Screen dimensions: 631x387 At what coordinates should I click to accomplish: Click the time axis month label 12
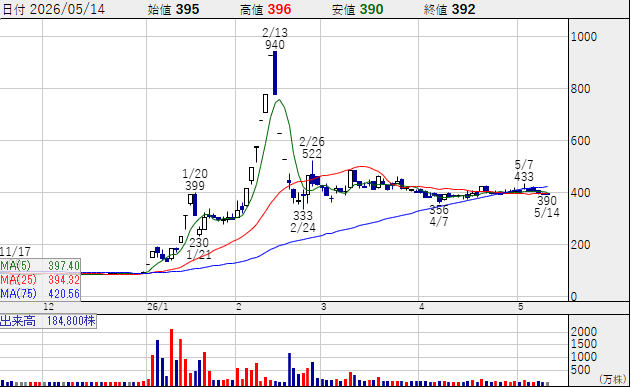[48, 307]
